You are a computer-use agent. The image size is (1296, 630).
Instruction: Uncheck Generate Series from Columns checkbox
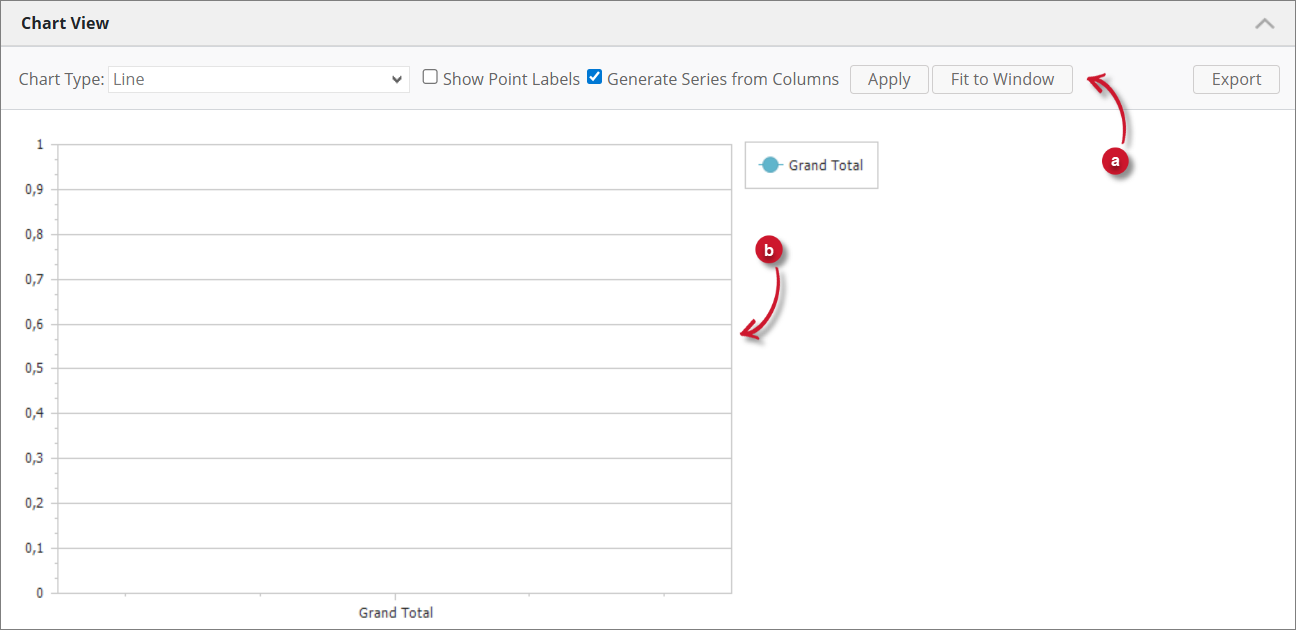point(594,77)
